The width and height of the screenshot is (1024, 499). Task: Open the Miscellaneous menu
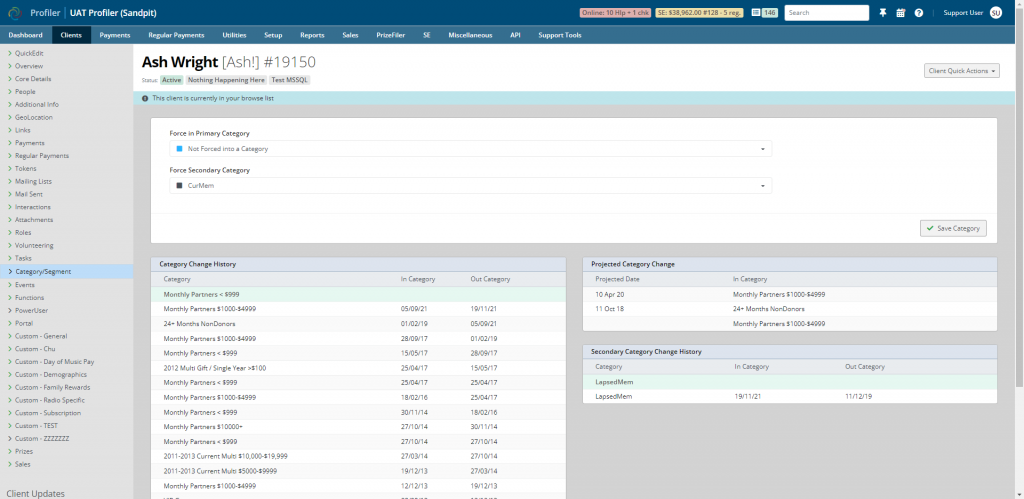click(470, 35)
